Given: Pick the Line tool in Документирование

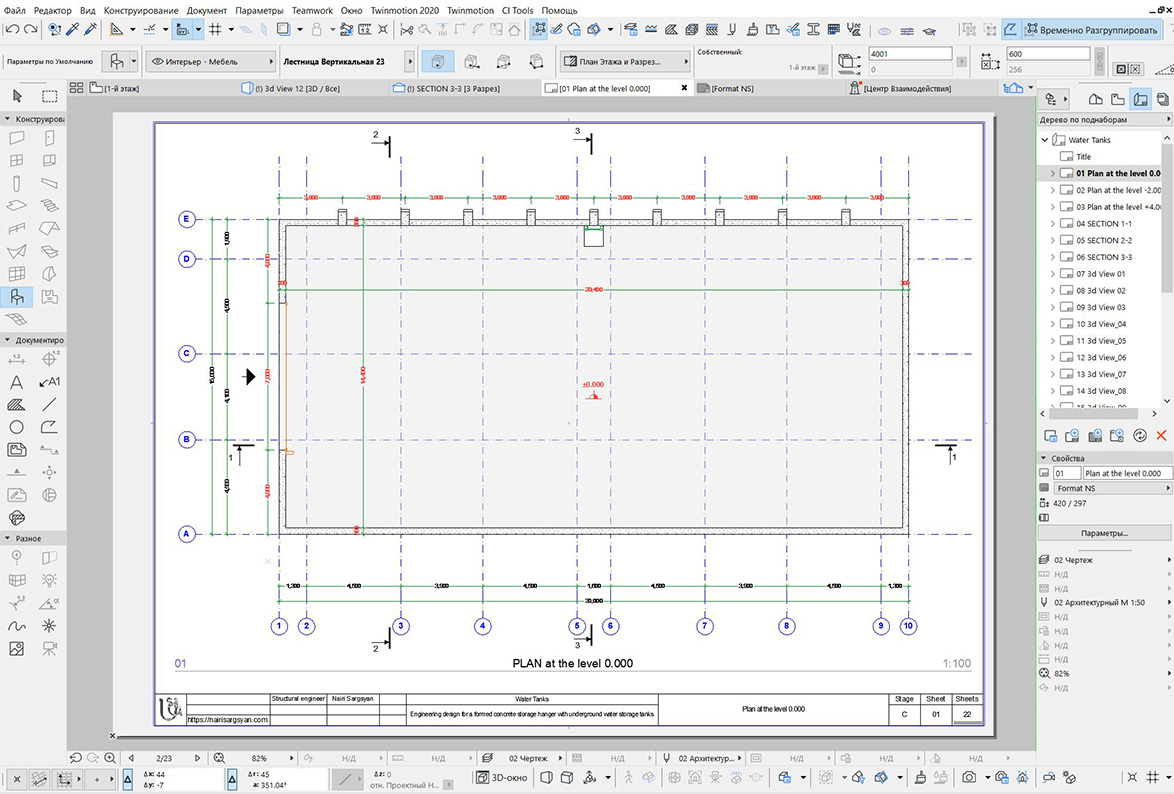Looking at the screenshot, I should 49,404.
